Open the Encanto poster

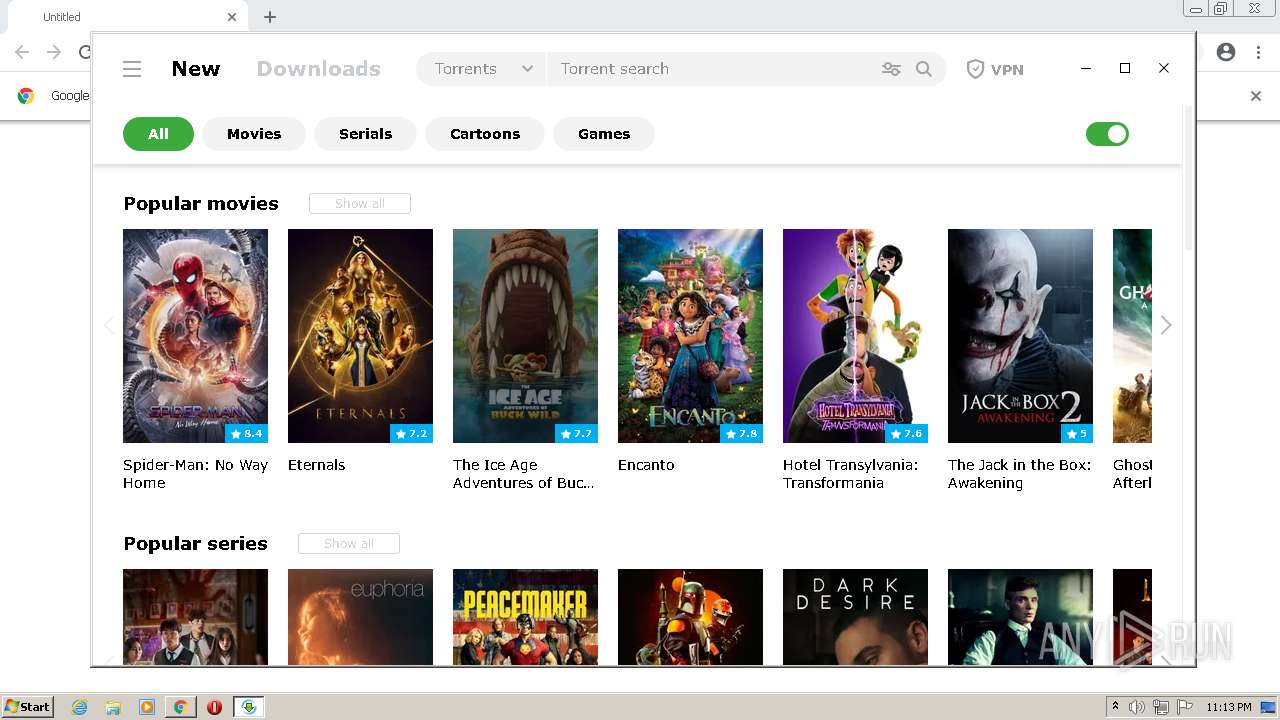[x=690, y=336]
